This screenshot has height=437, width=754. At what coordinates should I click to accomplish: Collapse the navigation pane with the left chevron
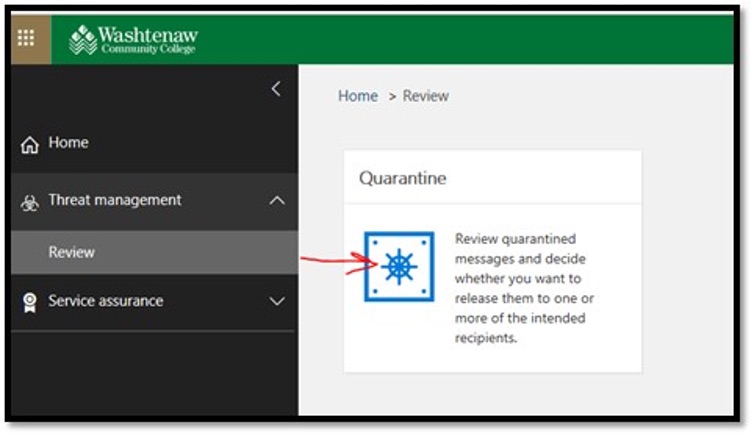[276, 88]
